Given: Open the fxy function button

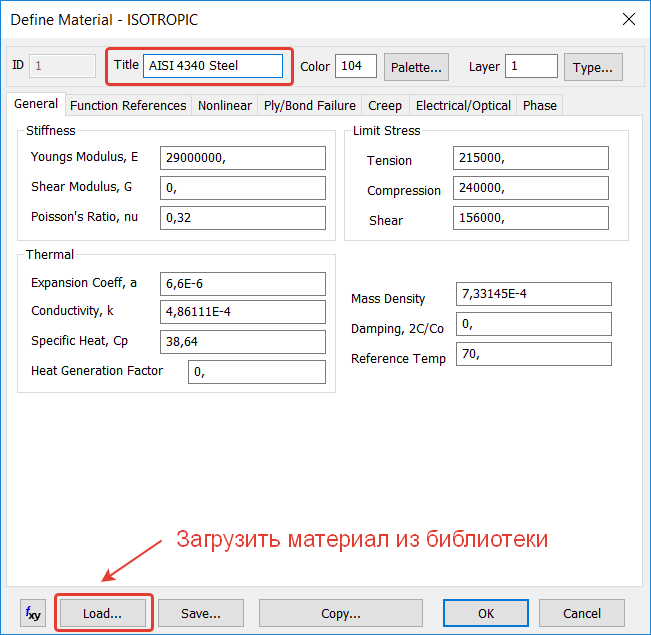Looking at the screenshot, I should tap(33, 613).
